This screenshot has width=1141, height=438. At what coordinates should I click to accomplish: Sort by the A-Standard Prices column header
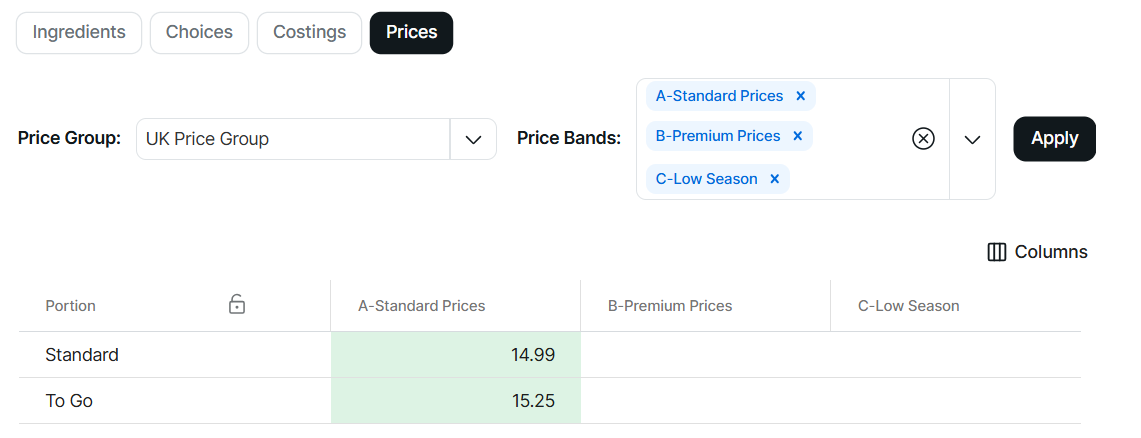coord(422,306)
